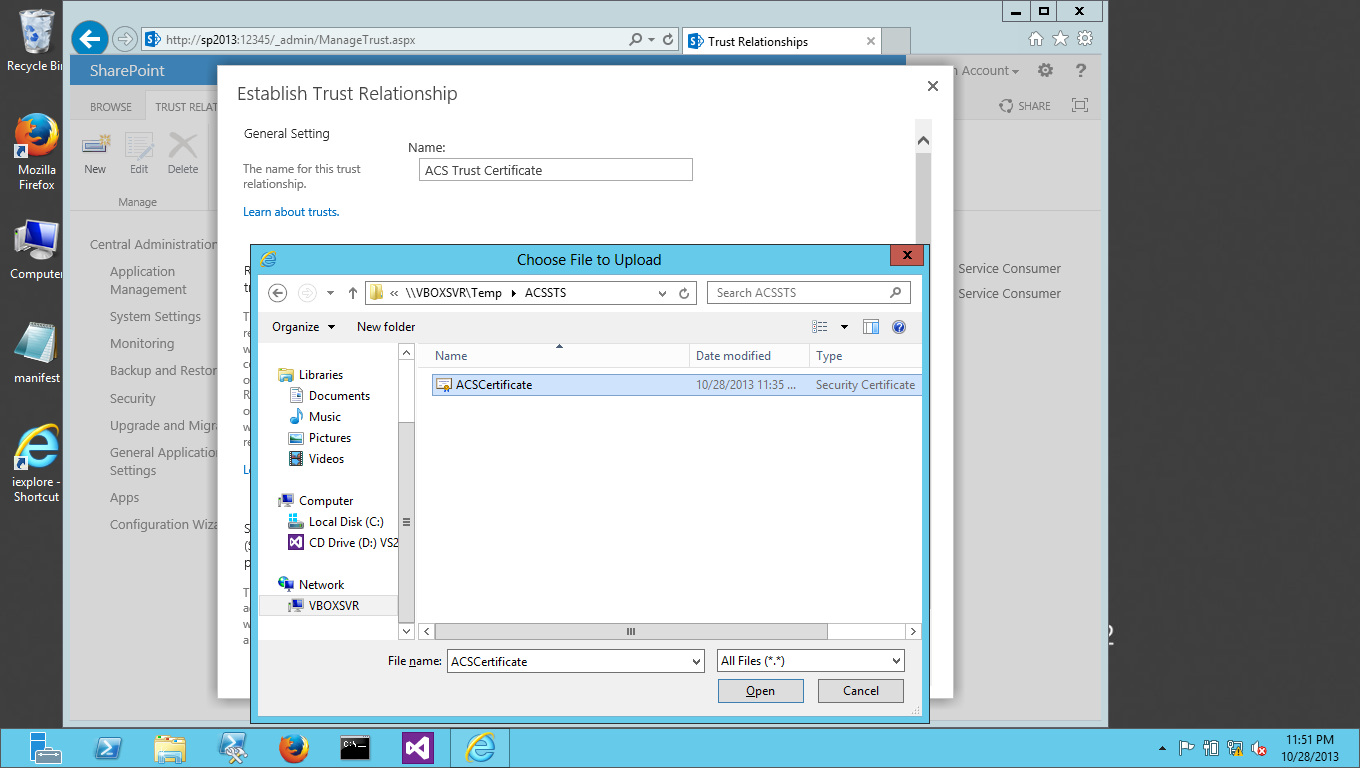
Task: Open view options dropdown arrow
Action: (x=844, y=327)
